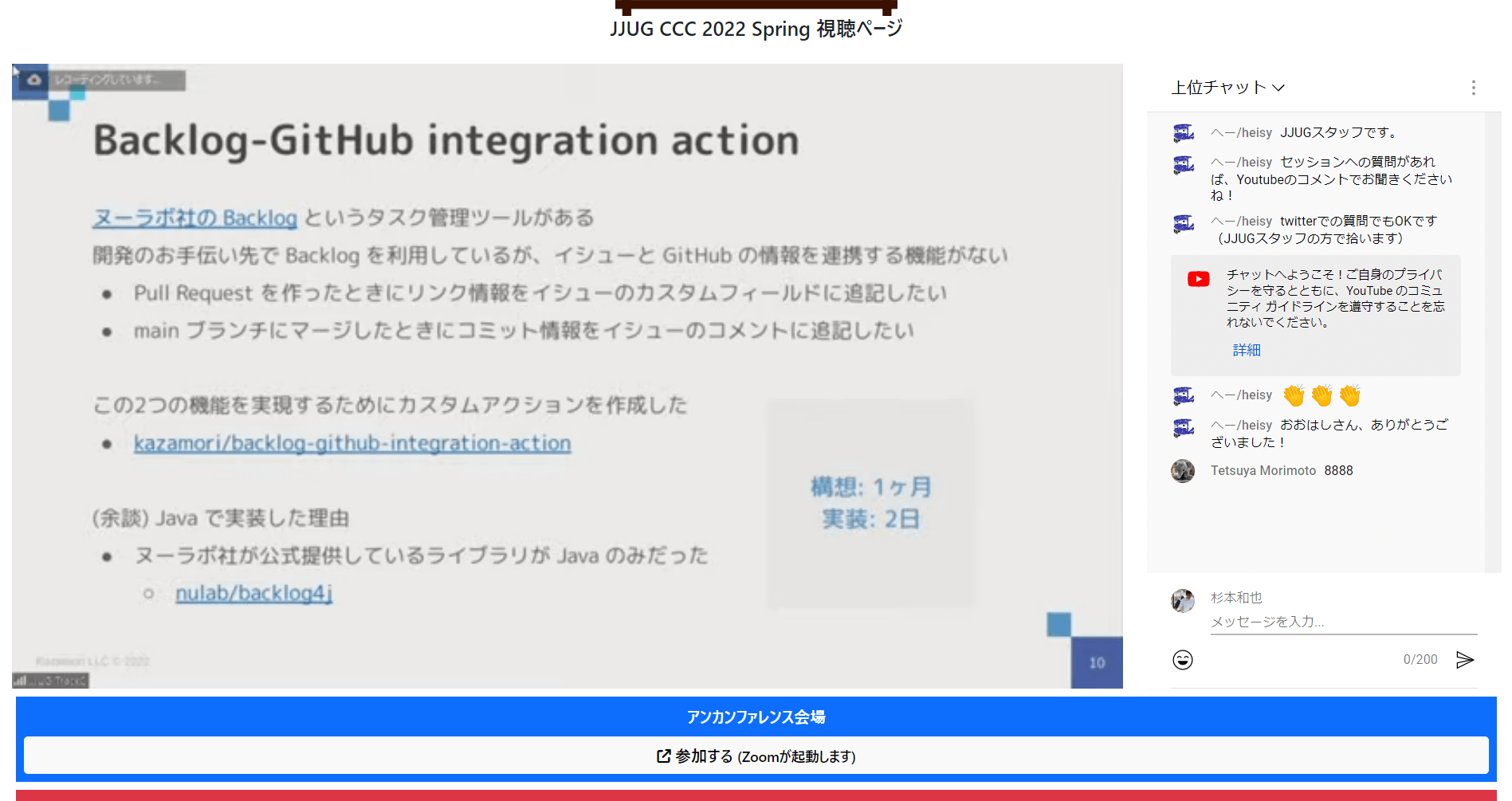Screen dimensions: 1512x801
Task: Click the slide page number 10
Action: (x=1097, y=662)
